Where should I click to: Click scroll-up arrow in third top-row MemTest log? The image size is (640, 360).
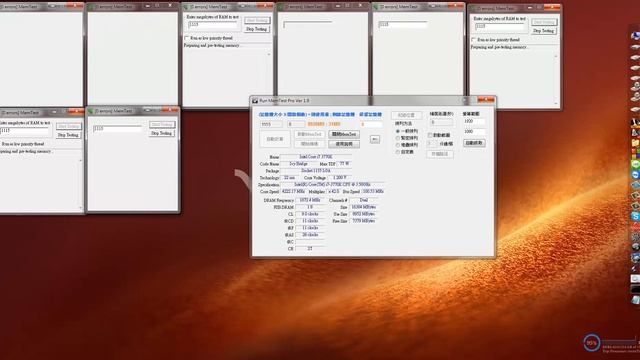(x=269, y=54)
